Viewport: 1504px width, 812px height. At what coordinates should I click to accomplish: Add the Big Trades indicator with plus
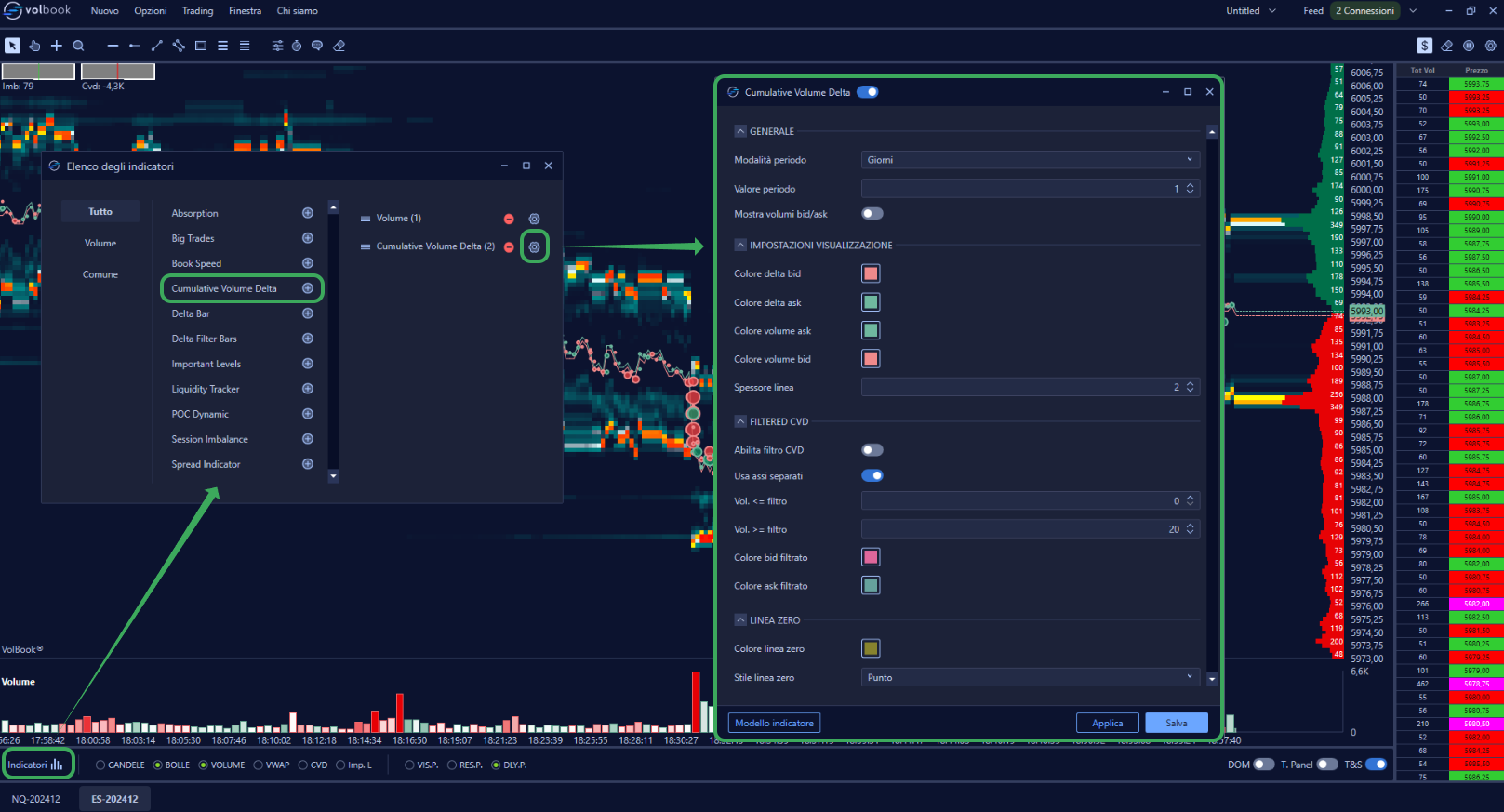point(308,238)
